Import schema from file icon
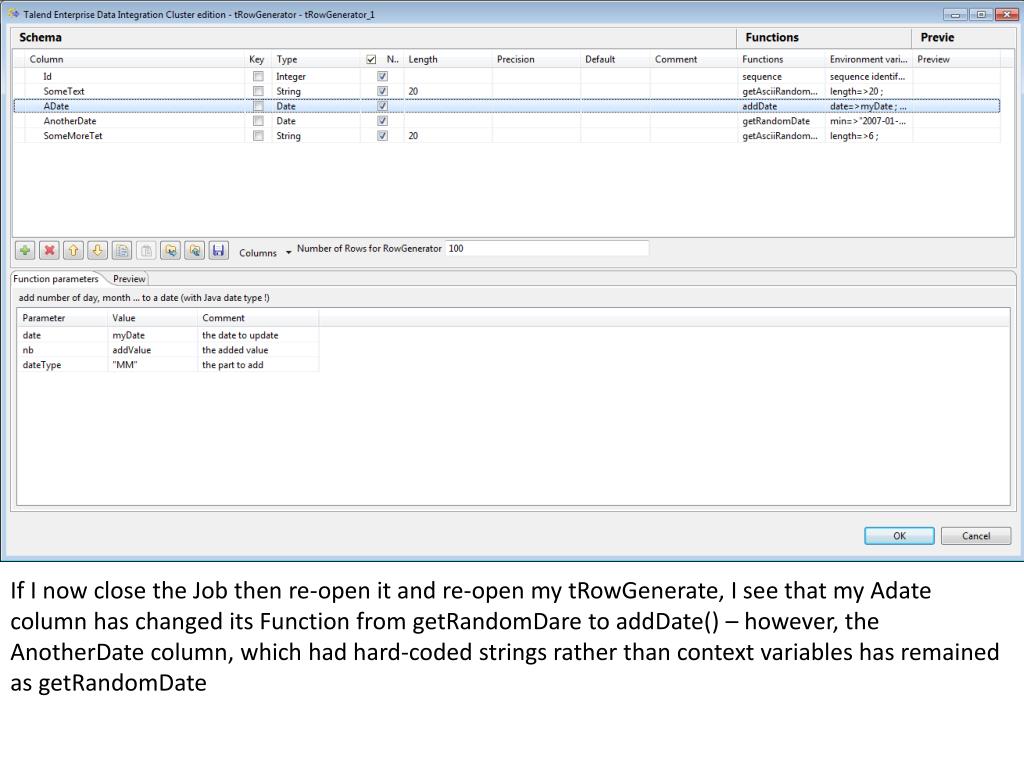1024x768 pixels. click(x=170, y=251)
